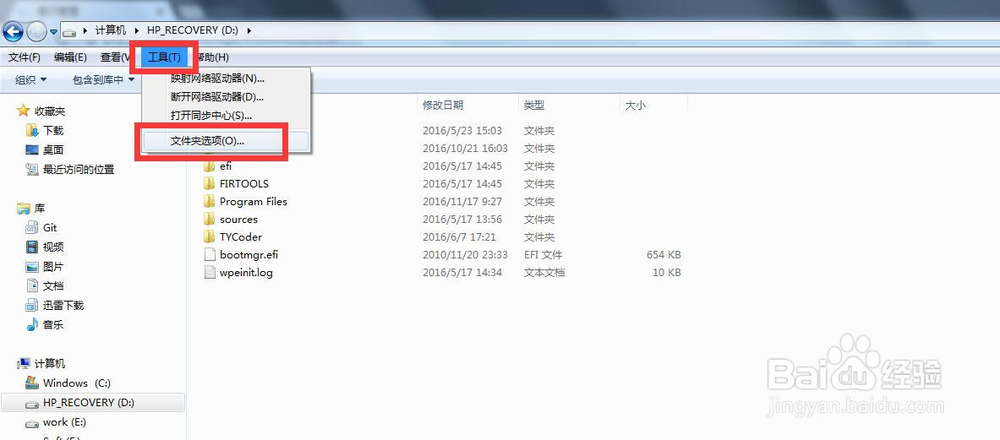
Task: Click the TYCoder folder icon
Action: tap(209, 237)
